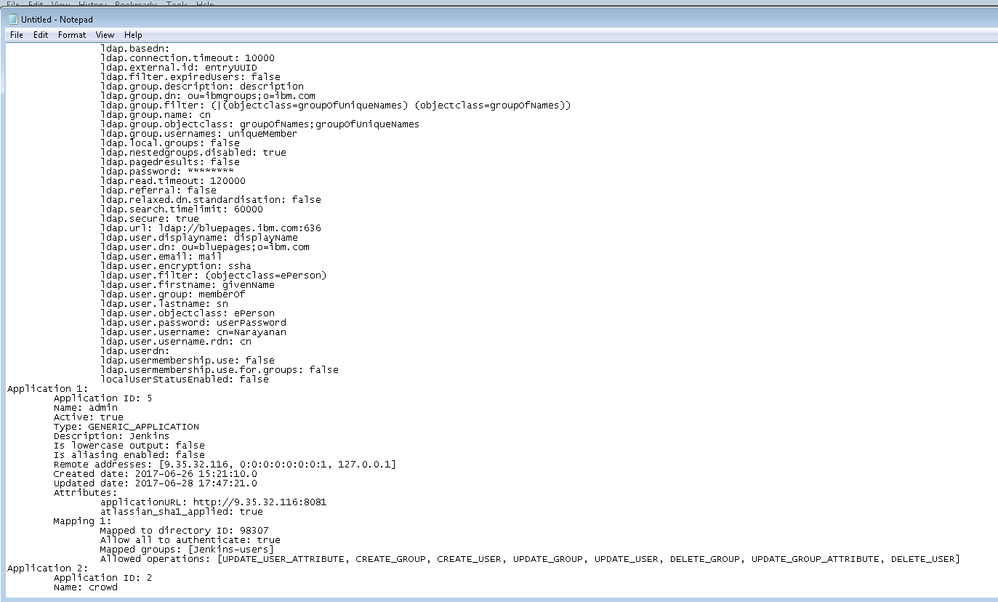998x602 pixels.
Task: Click the 'Application ID: 2' line
Action: [x=103, y=578]
